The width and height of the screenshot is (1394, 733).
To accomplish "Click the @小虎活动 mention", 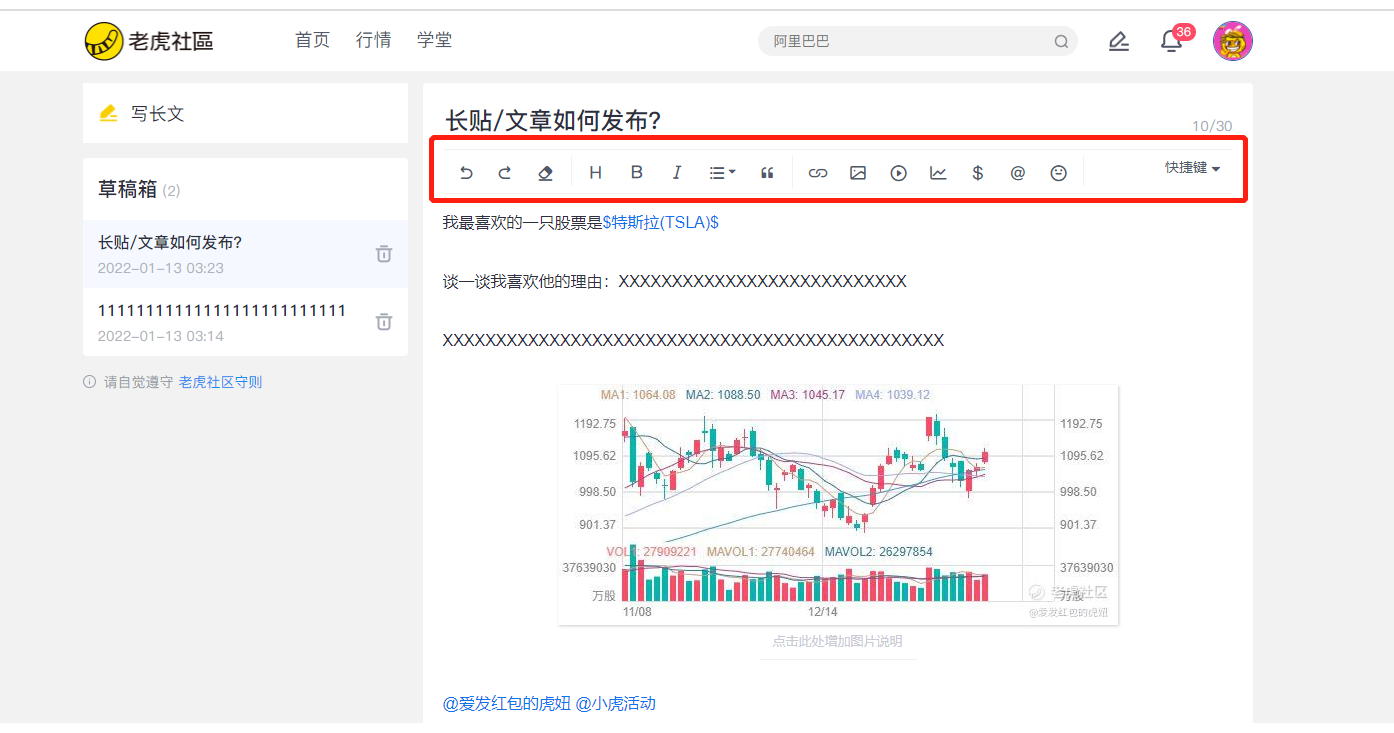I will [616, 703].
